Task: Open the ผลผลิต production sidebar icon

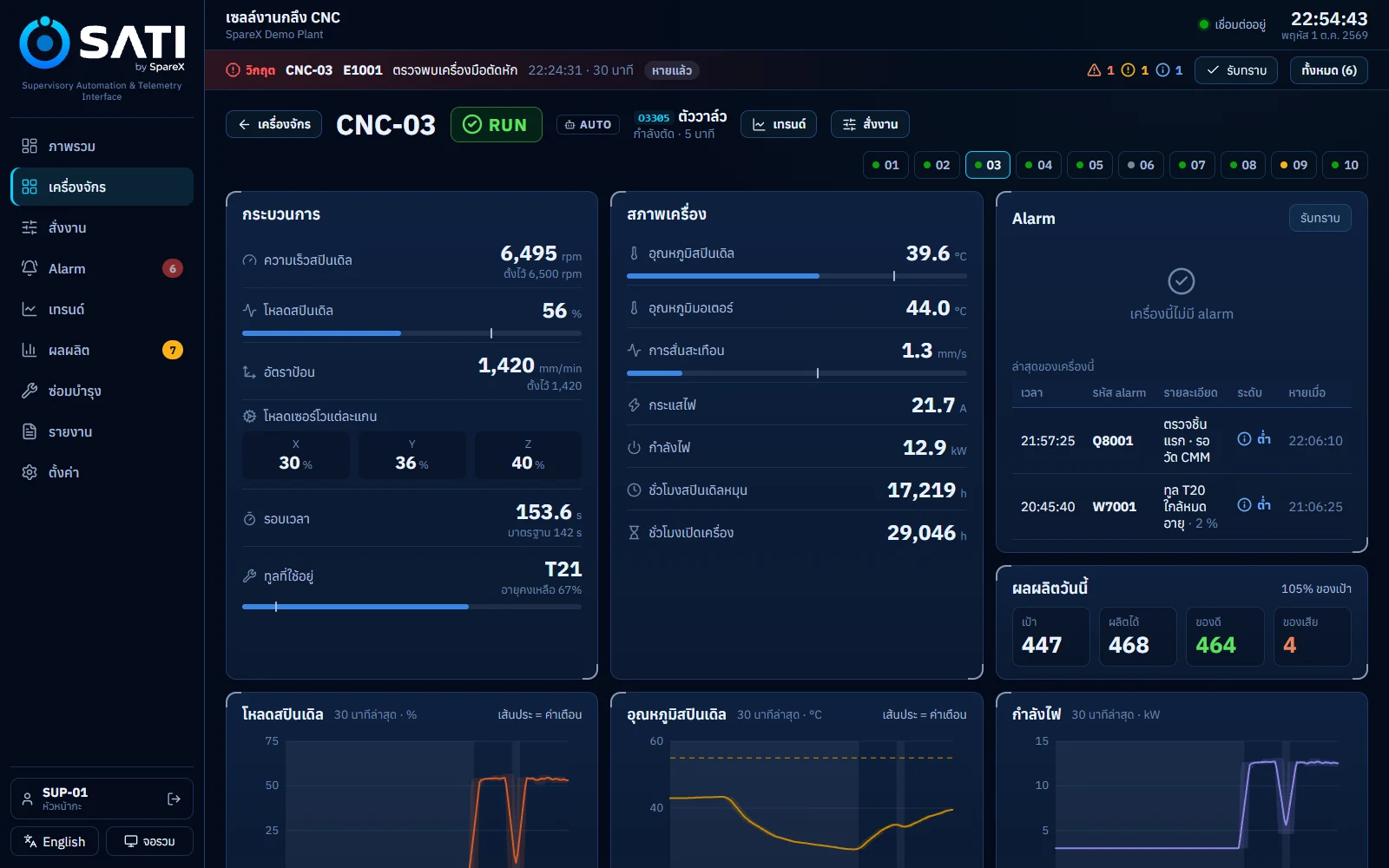Action: [30, 350]
